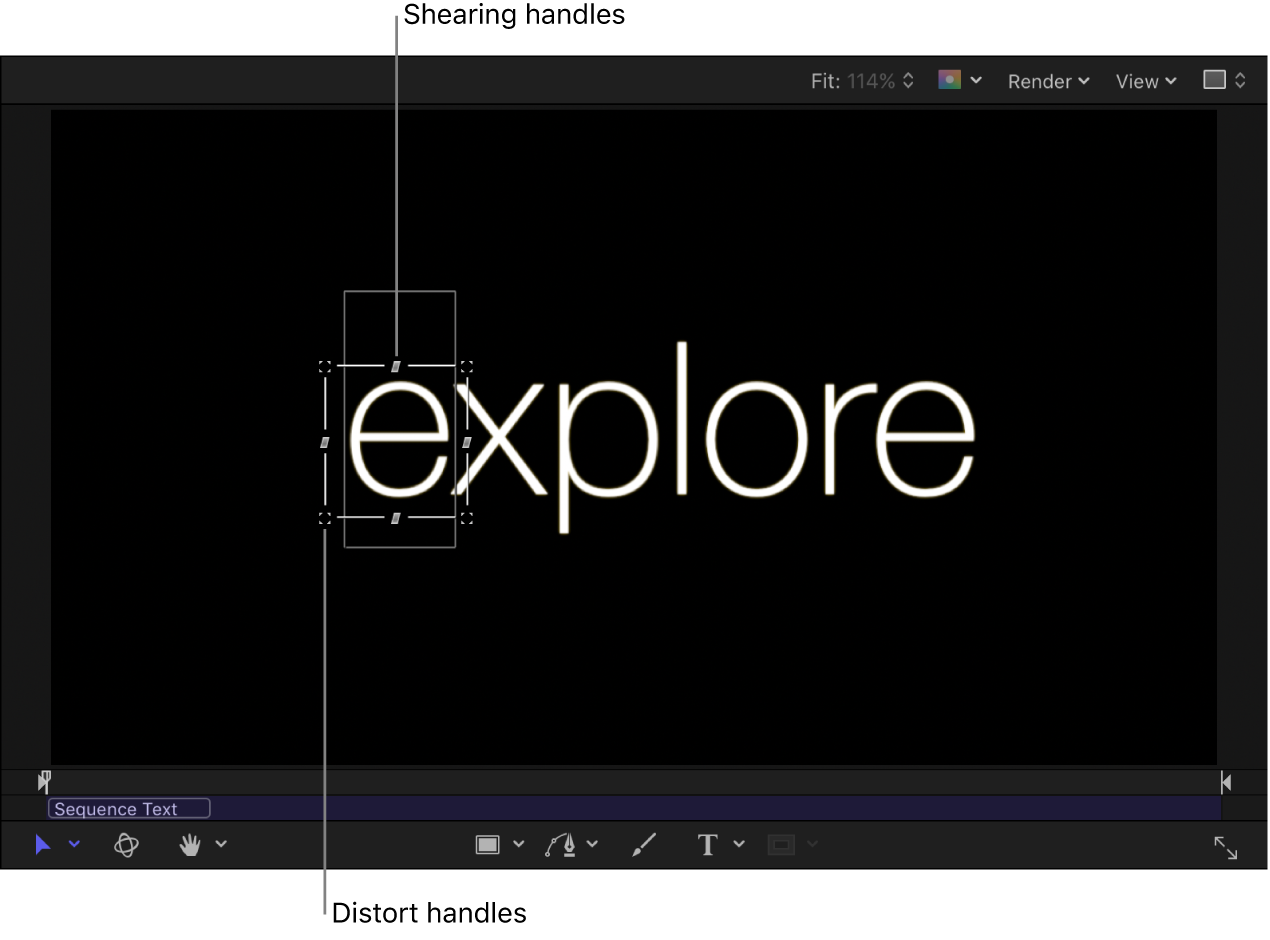Image resolution: width=1270 pixels, height=940 pixels.
Task: Click the top-left distort handle
Action: click(325, 367)
